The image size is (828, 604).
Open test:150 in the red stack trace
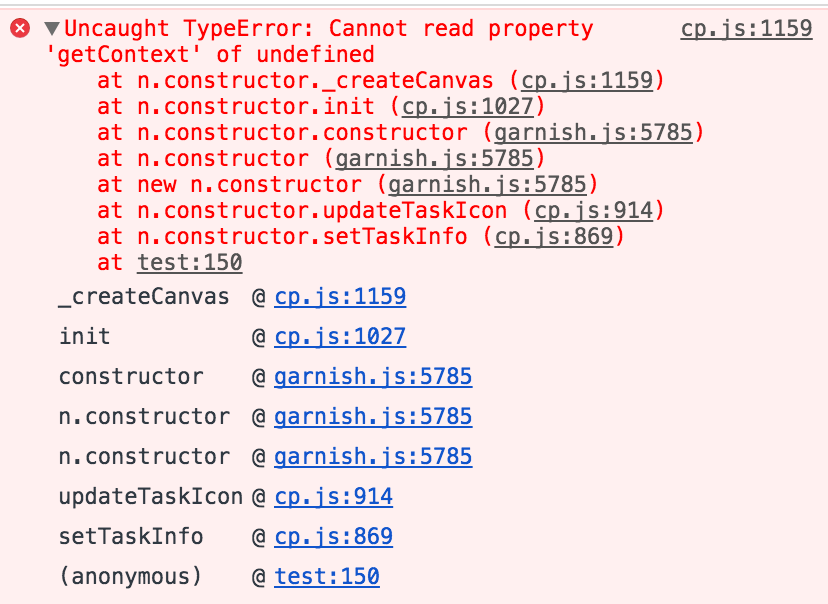[x=189, y=262]
